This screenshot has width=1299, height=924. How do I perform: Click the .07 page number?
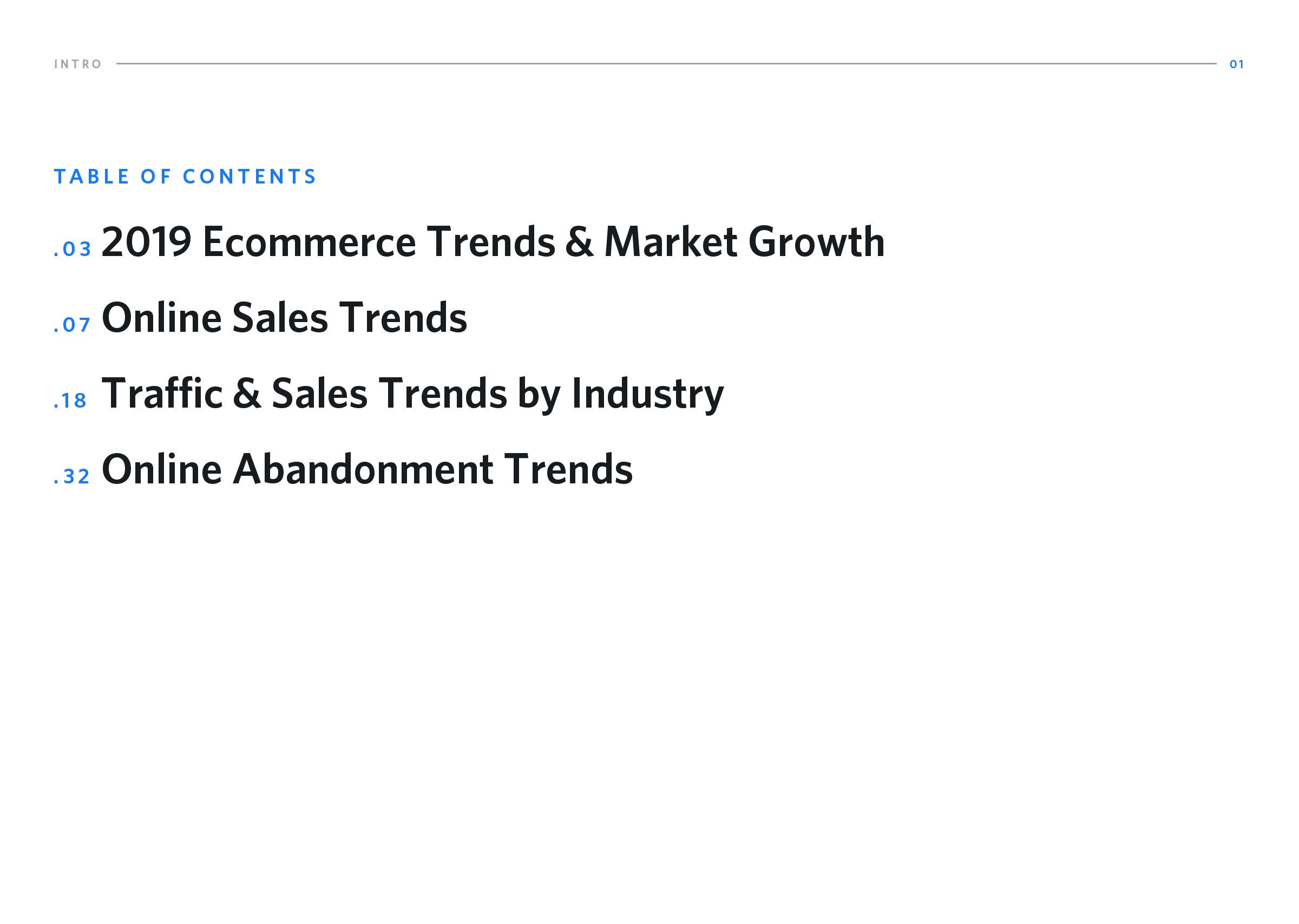coord(72,325)
